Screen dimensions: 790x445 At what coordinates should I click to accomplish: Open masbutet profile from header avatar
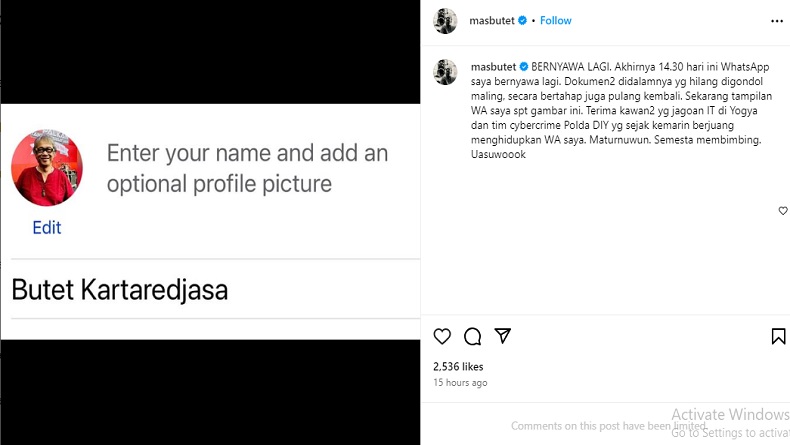(445, 21)
